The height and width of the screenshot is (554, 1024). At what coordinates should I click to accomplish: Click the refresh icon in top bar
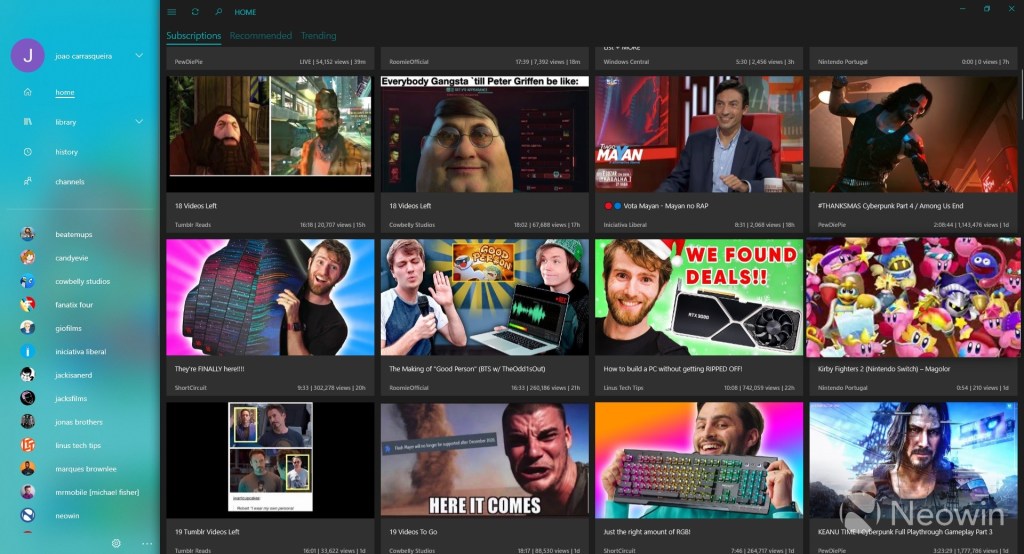coord(195,12)
